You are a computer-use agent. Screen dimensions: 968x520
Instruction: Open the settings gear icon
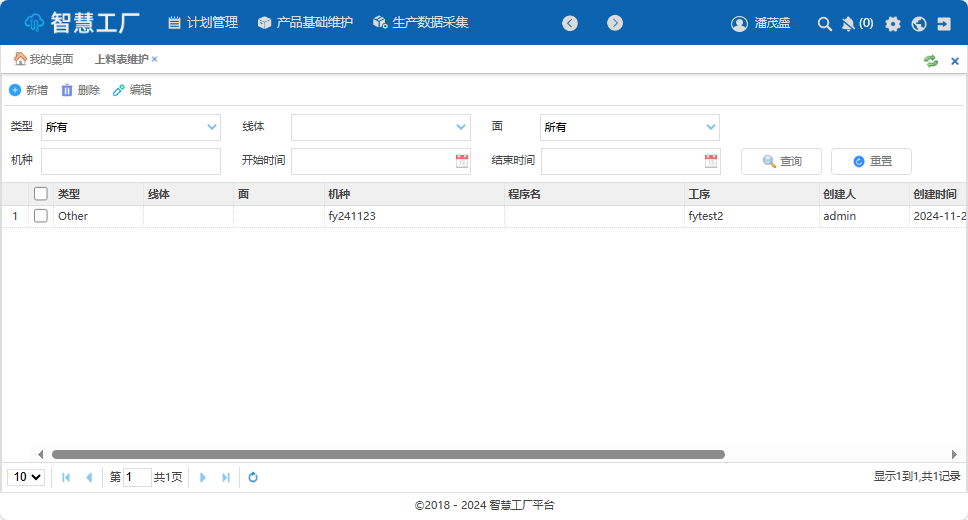pos(893,23)
